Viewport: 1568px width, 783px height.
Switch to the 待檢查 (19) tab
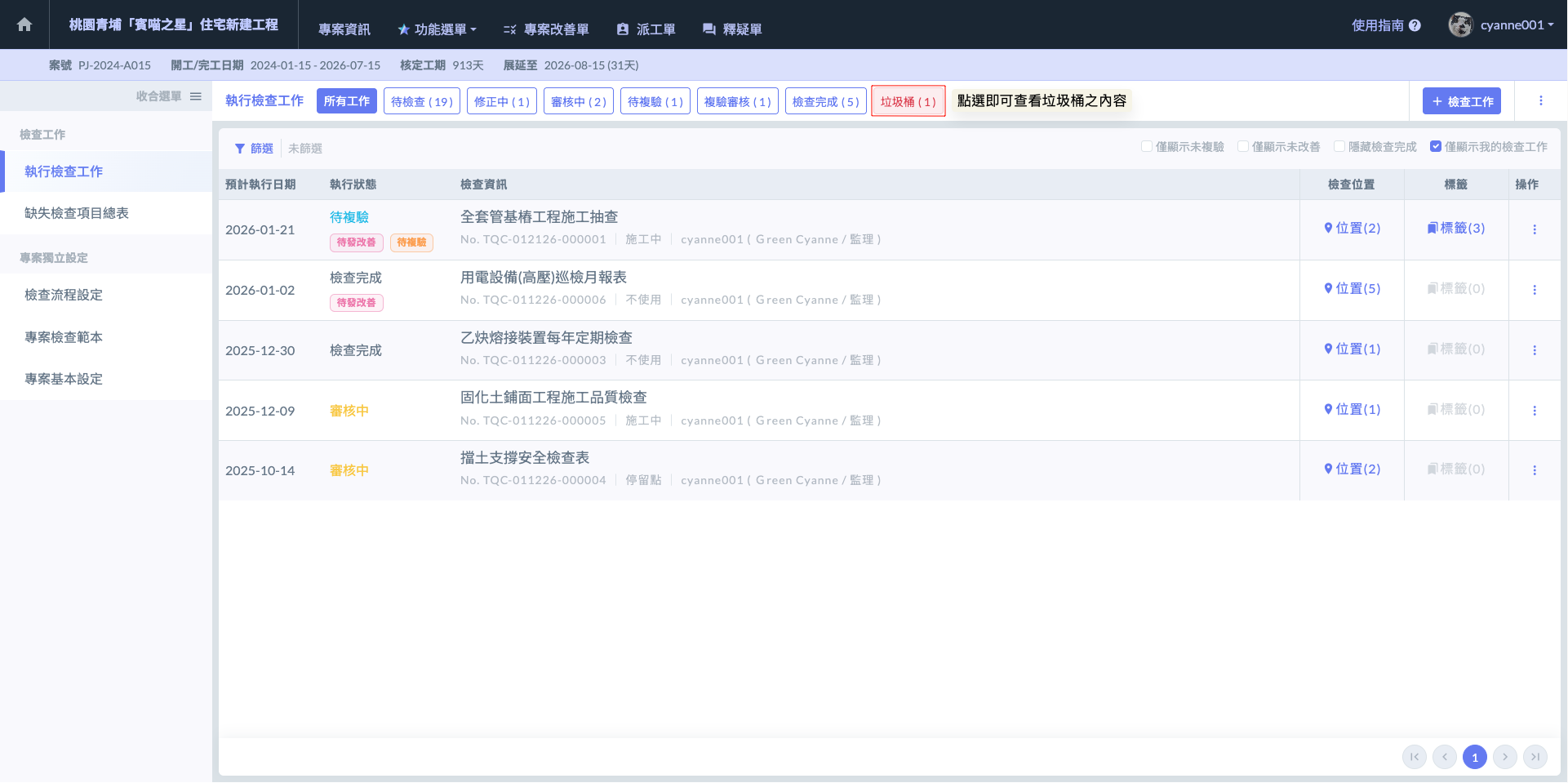[x=421, y=101]
